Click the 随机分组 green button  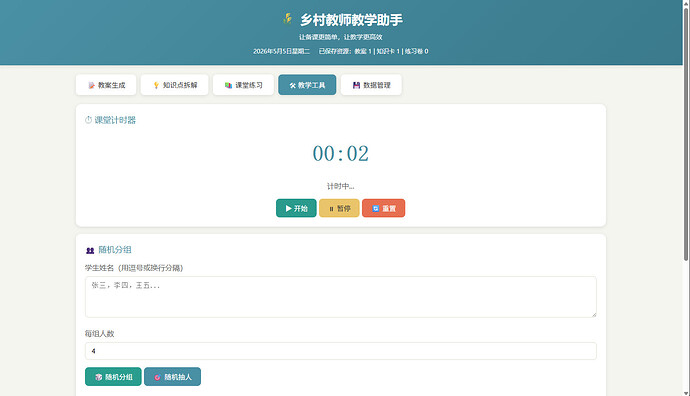pos(113,377)
